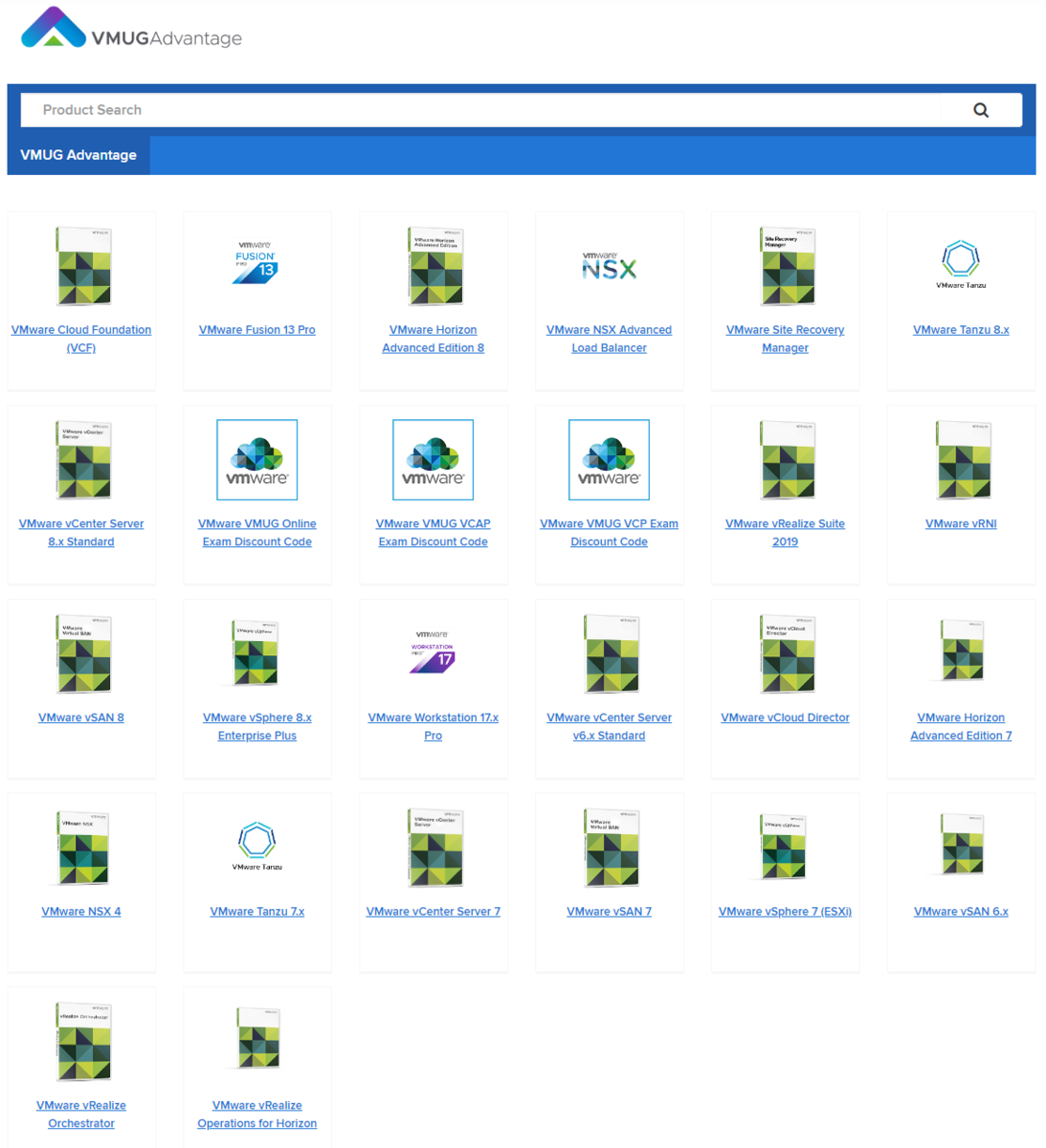Image resolution: width=1046 pixels, height=1148 pixels.
Task: Open VMUG VCP Exam Discount Code link
Action: (x=610, y=533)
